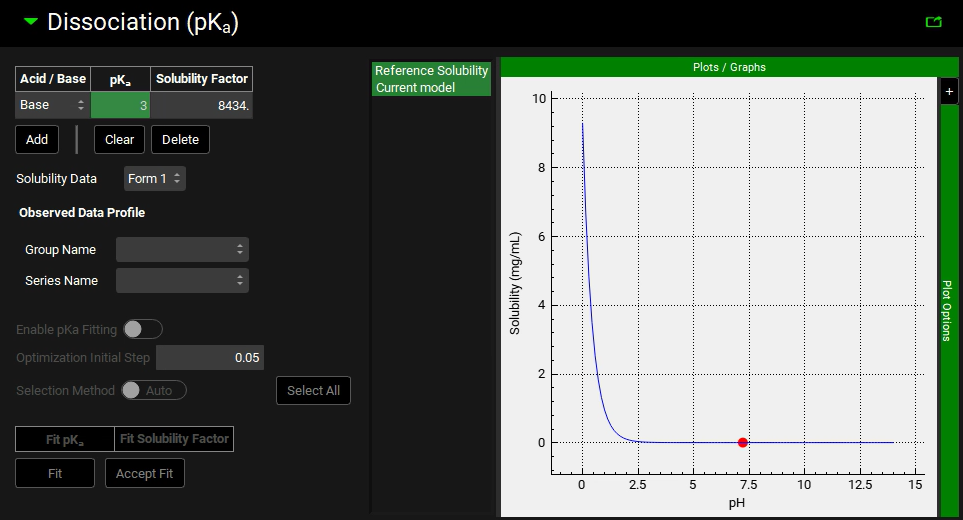Click the Accept Fit button
The height and width of the screenshot is (520, 963).
coord(145,473)
